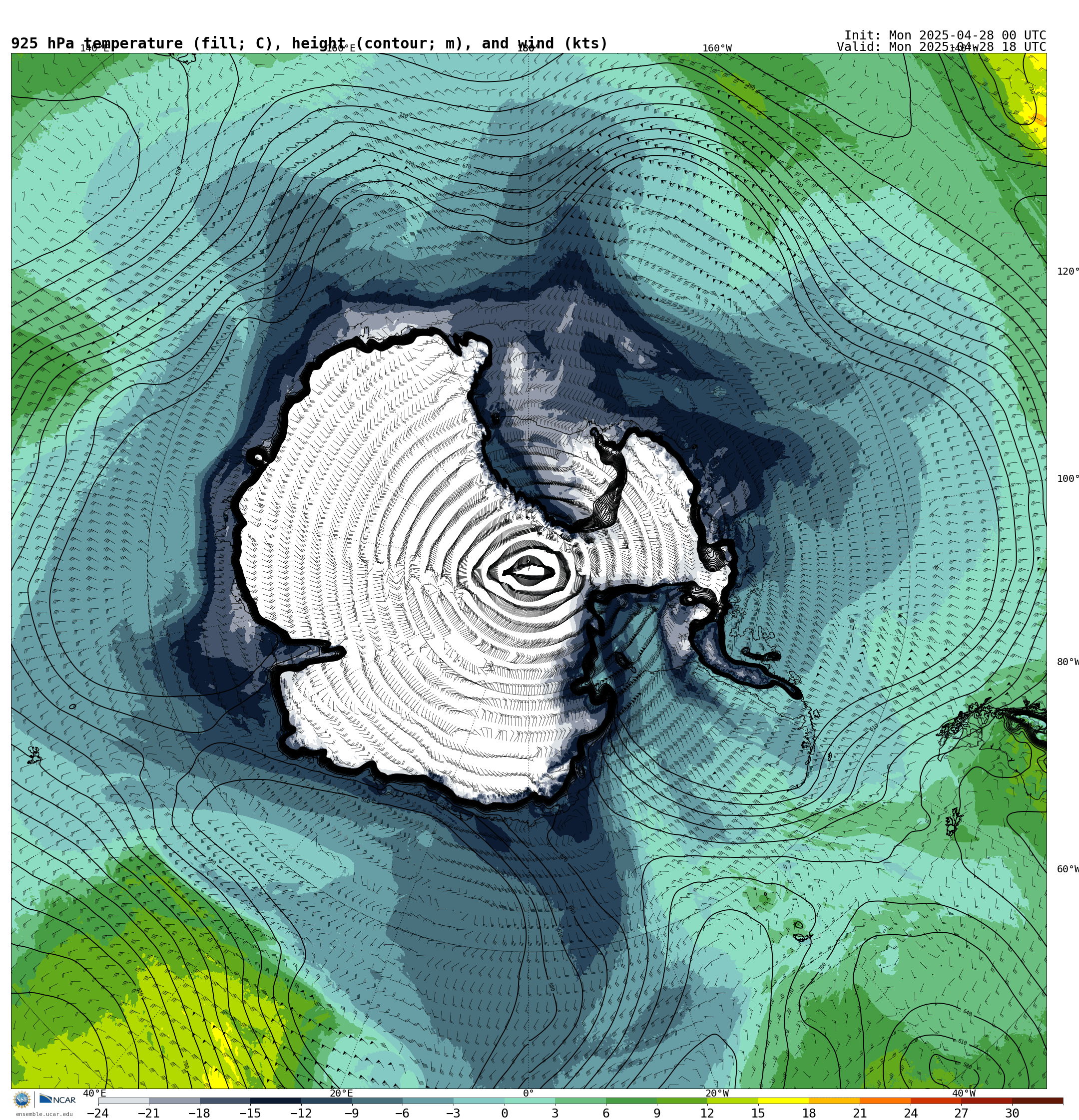Click the yellow 15 to 18 colorbar swatch
Viewport: 1079px width, 1120px height.
(783, 1101)
